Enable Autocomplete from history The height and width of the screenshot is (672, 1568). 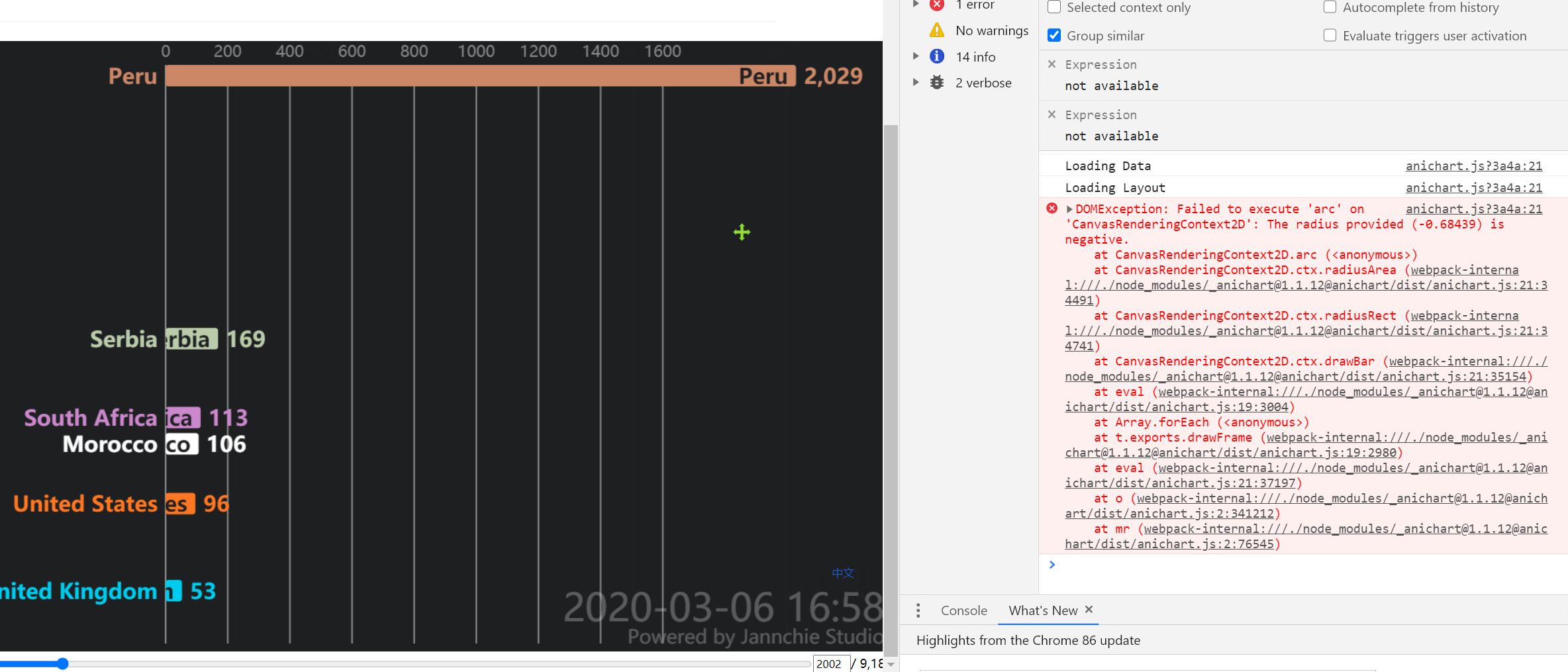pyautogui.click(x=1330, y=7)
